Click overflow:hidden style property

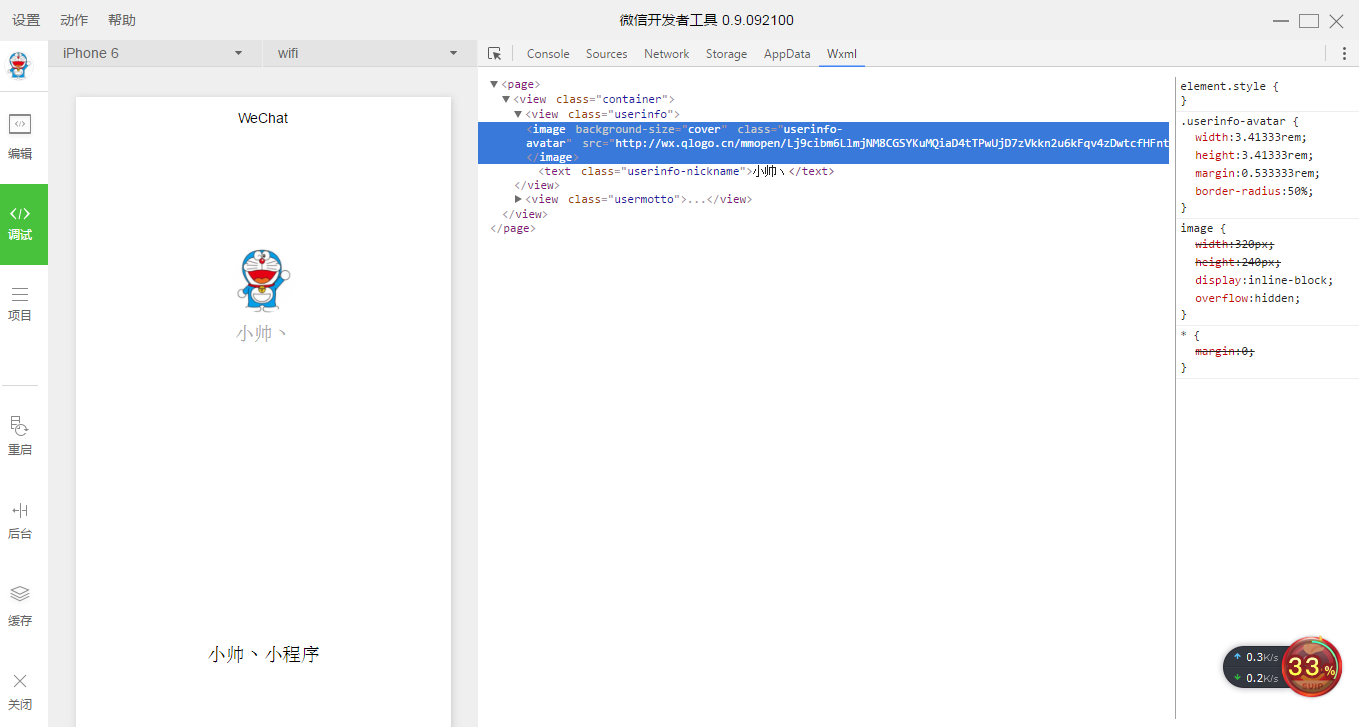pyautogui.click(x=1248, y=298)
